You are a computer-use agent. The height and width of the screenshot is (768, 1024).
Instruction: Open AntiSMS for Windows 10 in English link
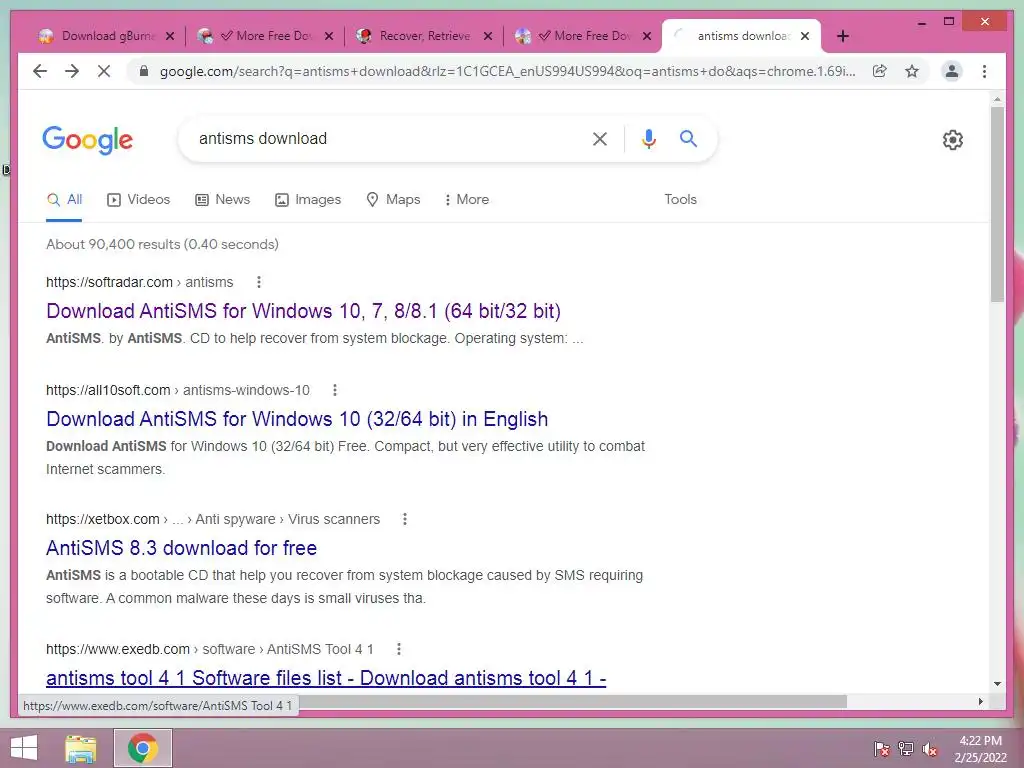click(297, 419)
